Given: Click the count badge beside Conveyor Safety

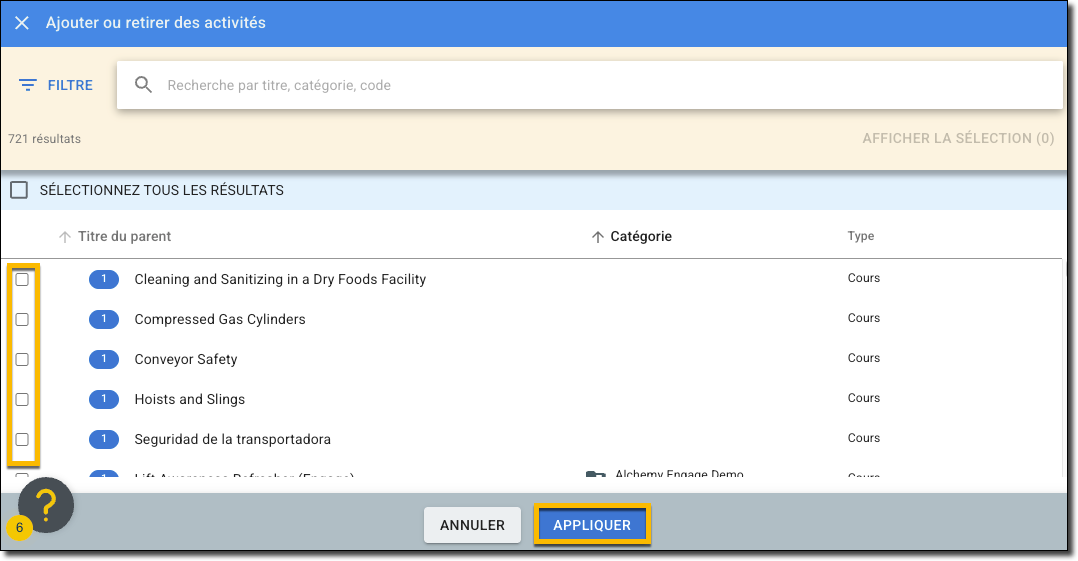Looking at the screenshot, I should pyautogui.click(x=104, y=359).
